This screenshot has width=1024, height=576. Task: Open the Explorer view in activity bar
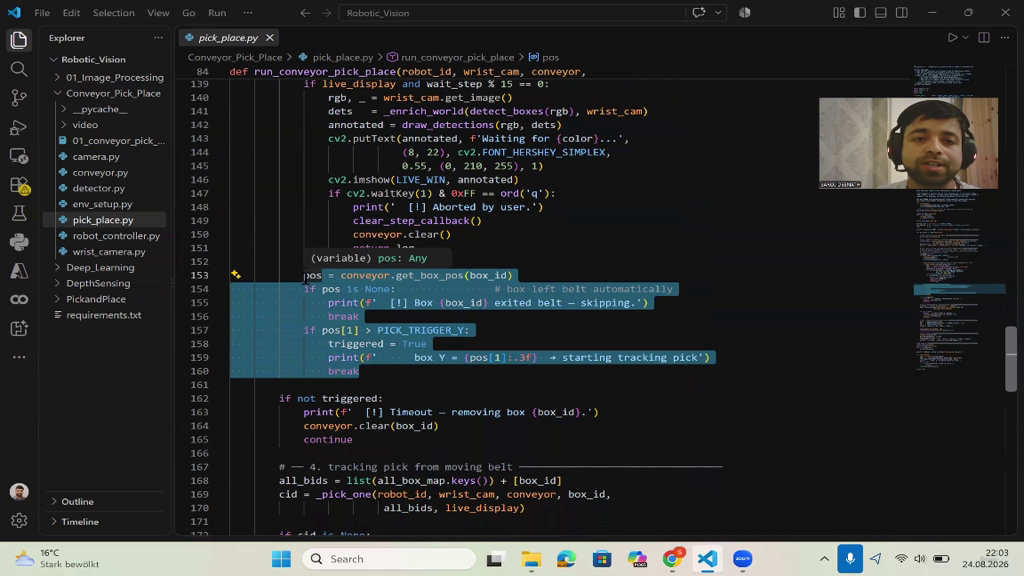point(19,40)
